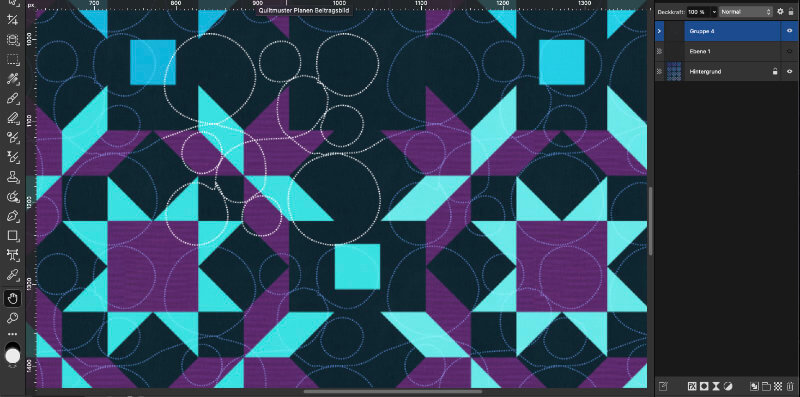Click the Move tool at toolbar top
This screenshot has height=397, width=800.
[x=12, y=3]
